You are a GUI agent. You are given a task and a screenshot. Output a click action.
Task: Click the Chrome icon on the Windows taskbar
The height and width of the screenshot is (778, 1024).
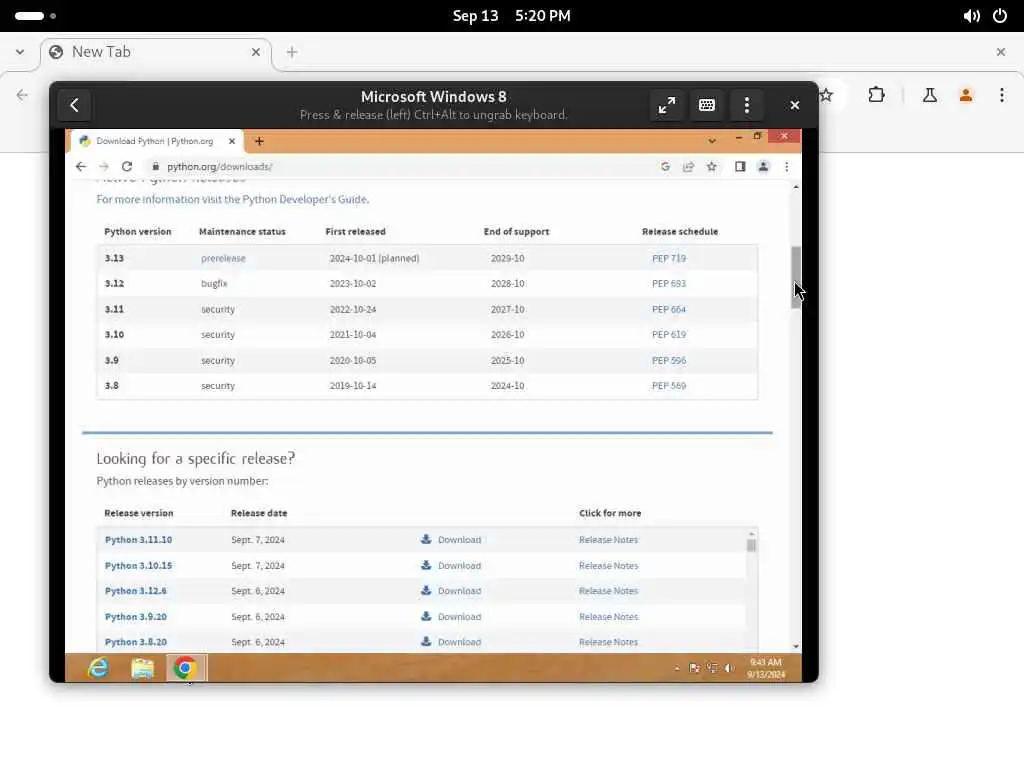coord(185,668)
